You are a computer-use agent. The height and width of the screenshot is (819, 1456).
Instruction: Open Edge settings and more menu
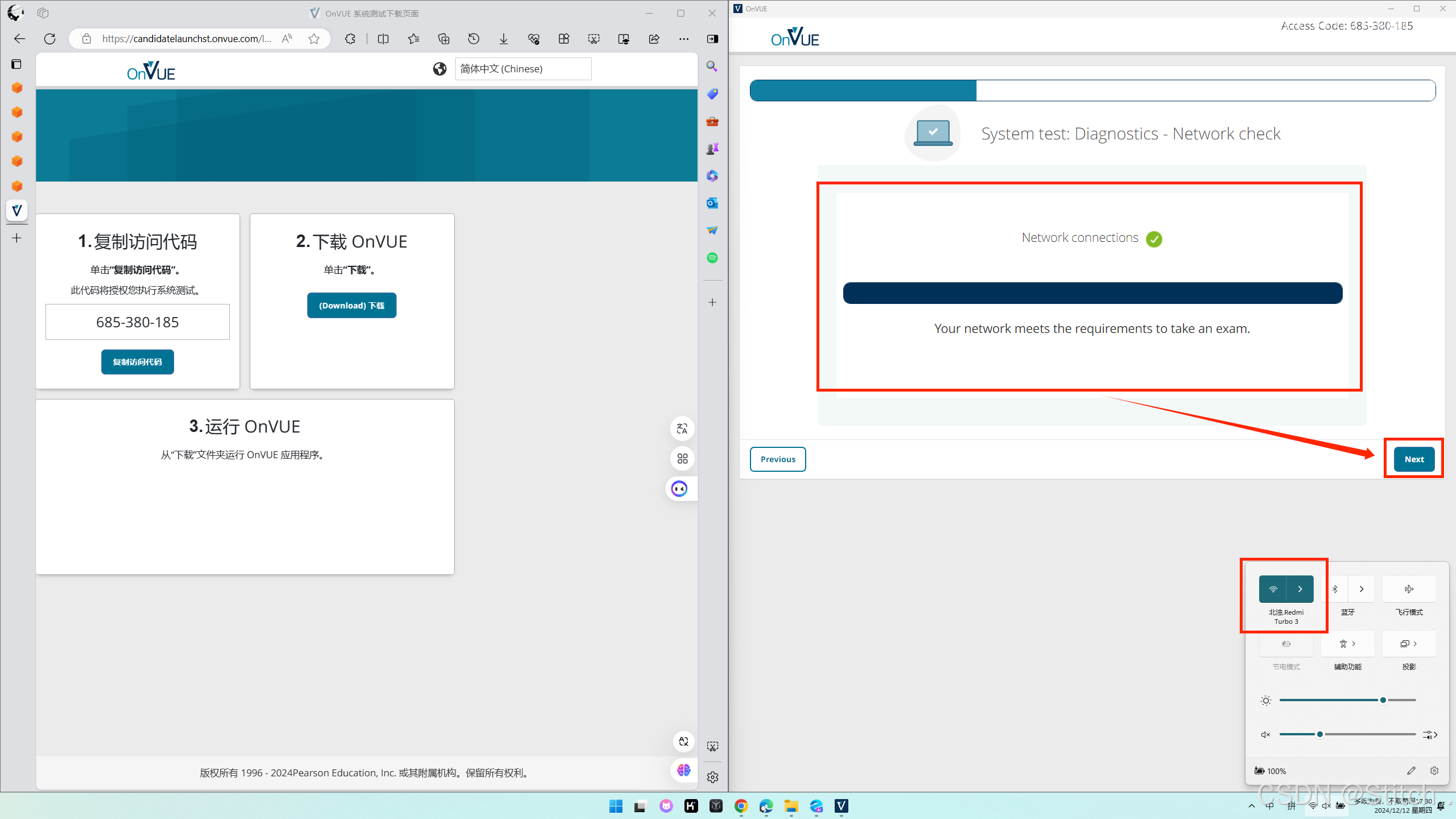(684, 39)
